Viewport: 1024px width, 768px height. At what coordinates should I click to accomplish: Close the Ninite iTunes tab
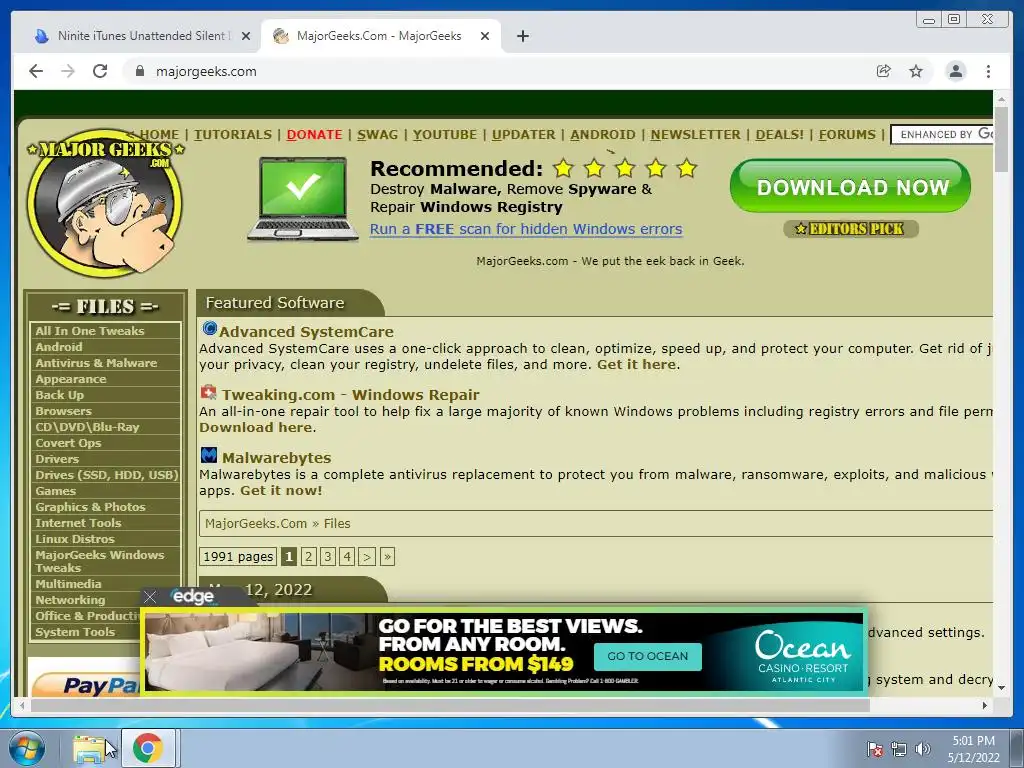pyautogui.click(x=246, y=36)
